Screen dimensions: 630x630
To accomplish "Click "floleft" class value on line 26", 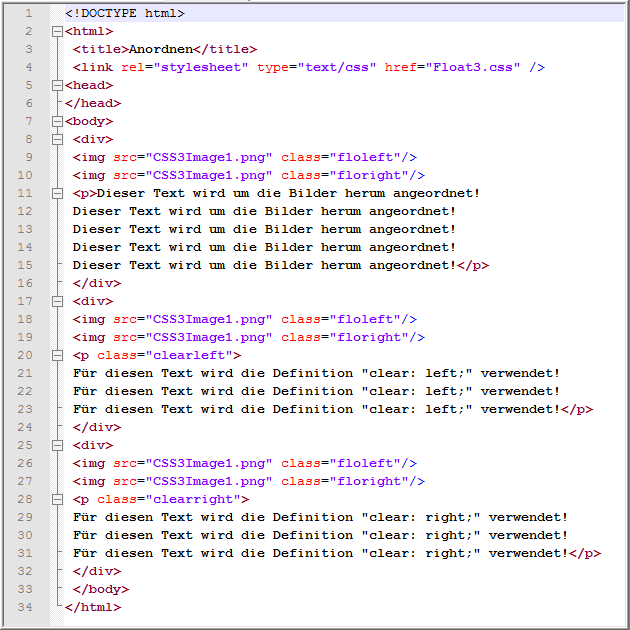I will (368, 463).
